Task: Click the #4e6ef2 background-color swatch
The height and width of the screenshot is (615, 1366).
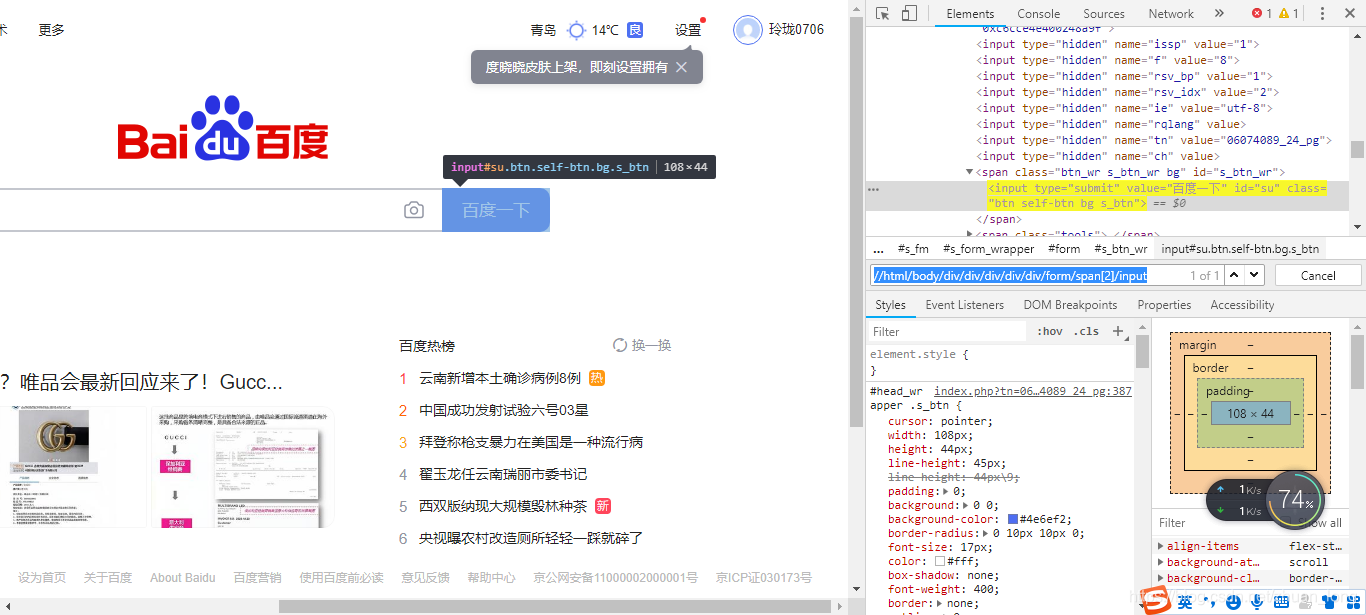Action: pyautogui.click(x=1013, y=520)
